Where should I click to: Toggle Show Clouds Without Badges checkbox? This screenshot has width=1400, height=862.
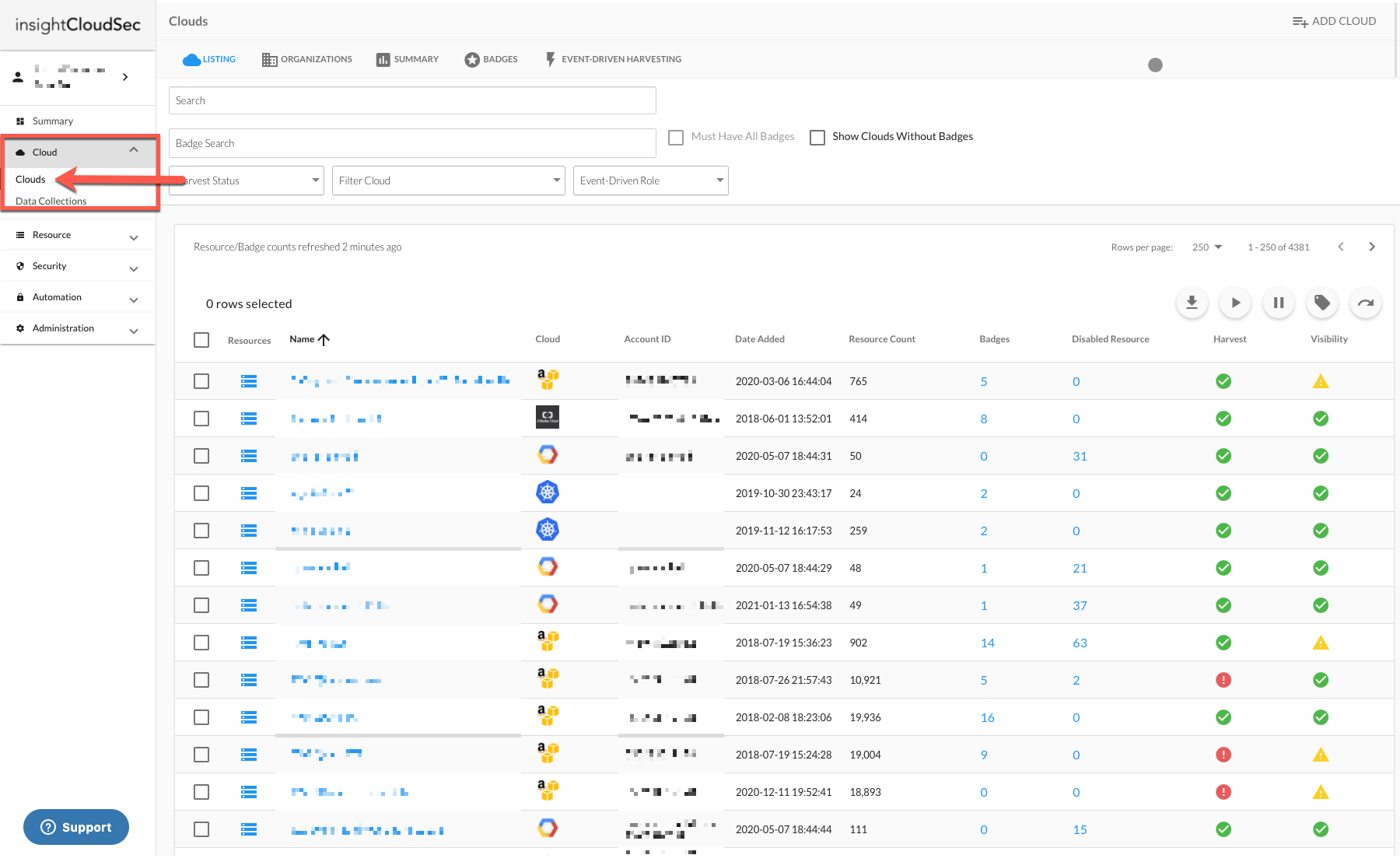tap(817, 137)
